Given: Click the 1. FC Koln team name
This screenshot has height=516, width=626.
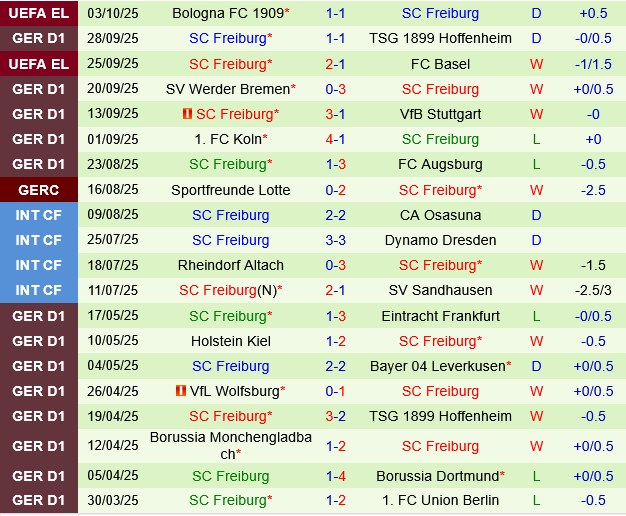Looking at the screenshot, I should pos(227,139).
